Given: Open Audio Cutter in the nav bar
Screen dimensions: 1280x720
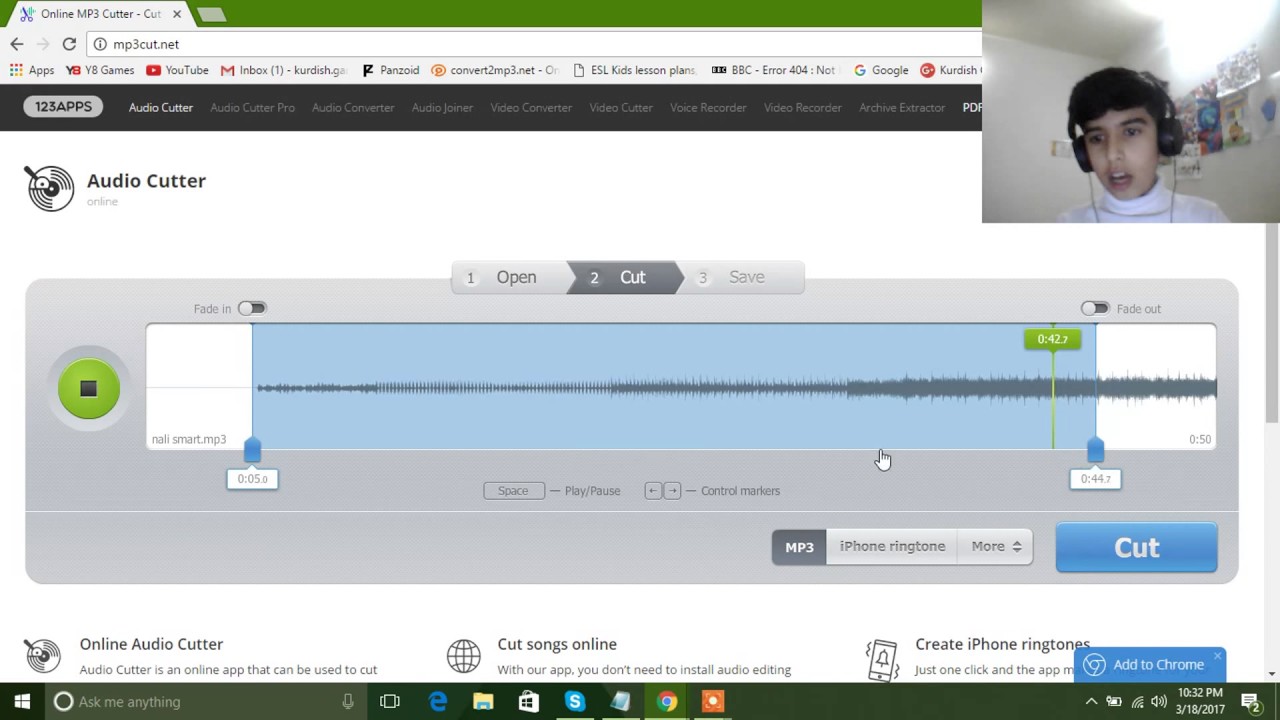Looking at the screenshot, I should pos(160,108).
